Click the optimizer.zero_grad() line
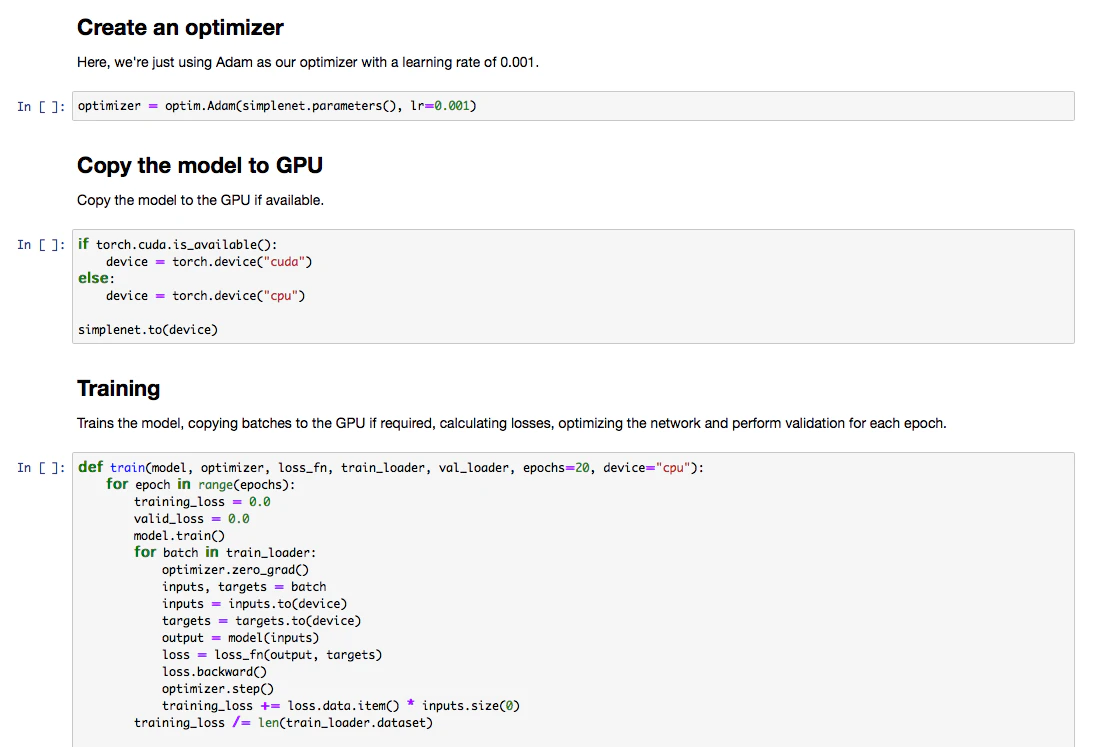The width and height of the screenshot is (1094, 747). pos(235,570)
